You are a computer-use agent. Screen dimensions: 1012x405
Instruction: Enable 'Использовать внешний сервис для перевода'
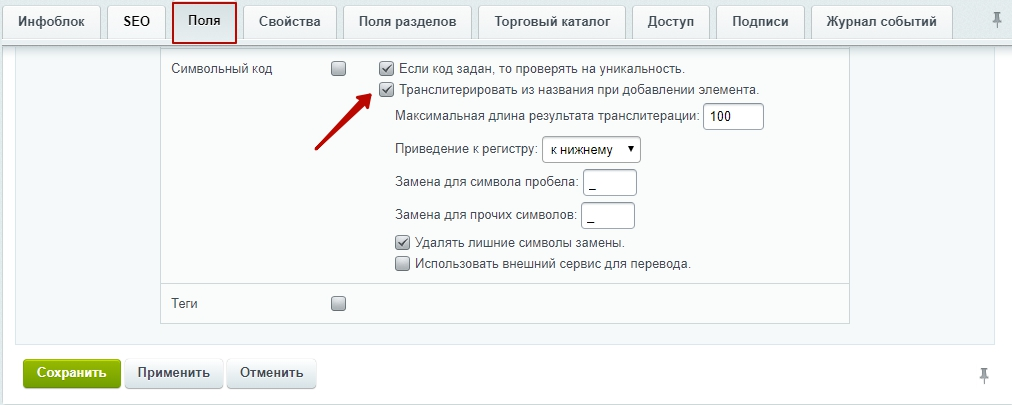[402, 264]
